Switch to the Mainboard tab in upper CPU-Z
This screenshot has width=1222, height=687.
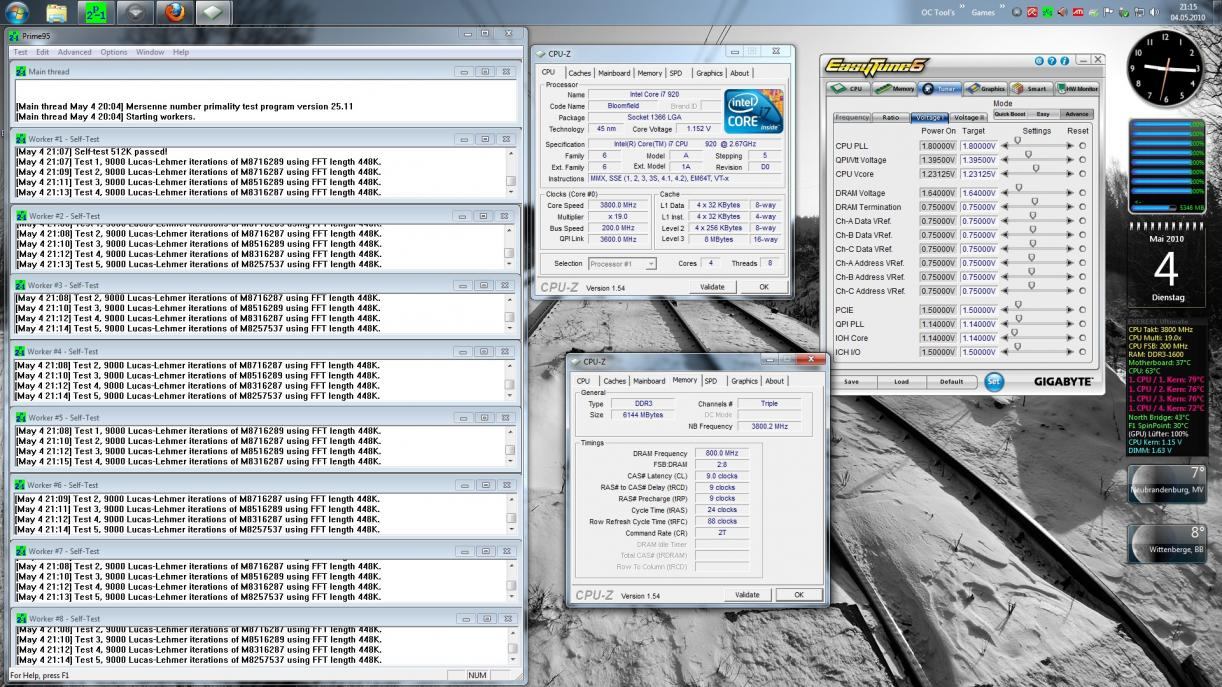[x=614, y=73]
